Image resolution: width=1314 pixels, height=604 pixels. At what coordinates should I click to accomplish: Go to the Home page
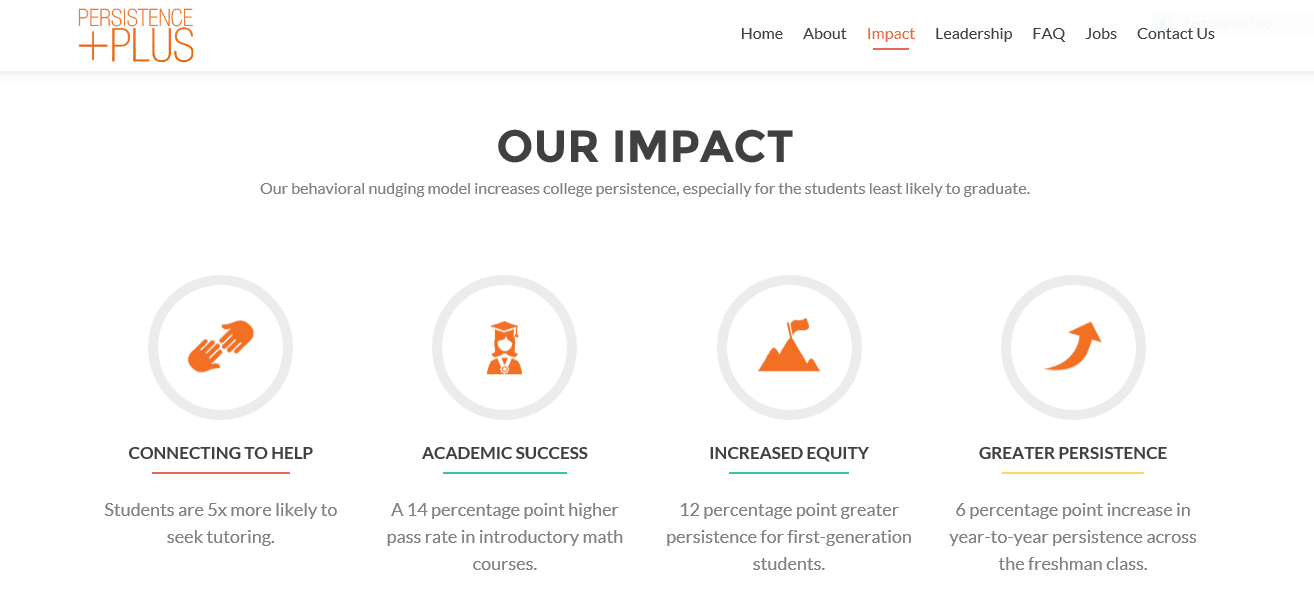coord(761,34)
